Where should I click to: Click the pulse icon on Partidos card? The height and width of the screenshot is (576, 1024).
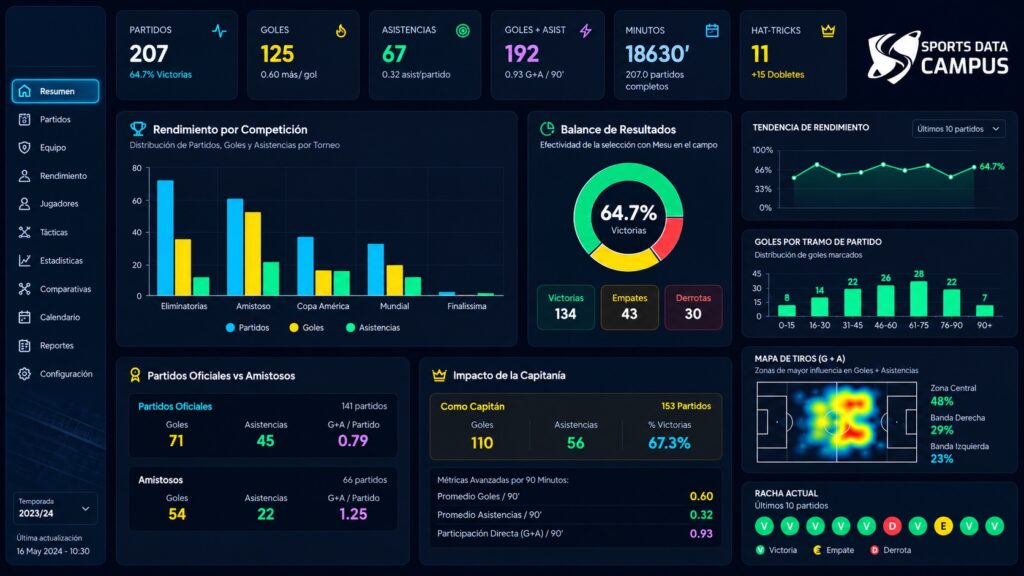219,31
